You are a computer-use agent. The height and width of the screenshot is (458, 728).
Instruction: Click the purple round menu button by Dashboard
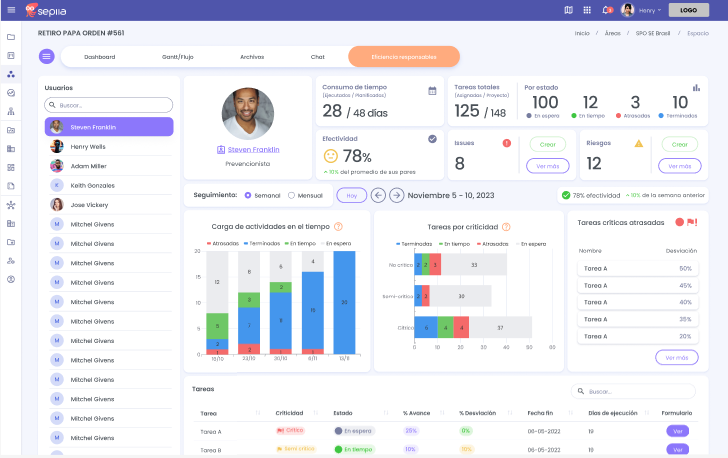(x=46, y=56)
